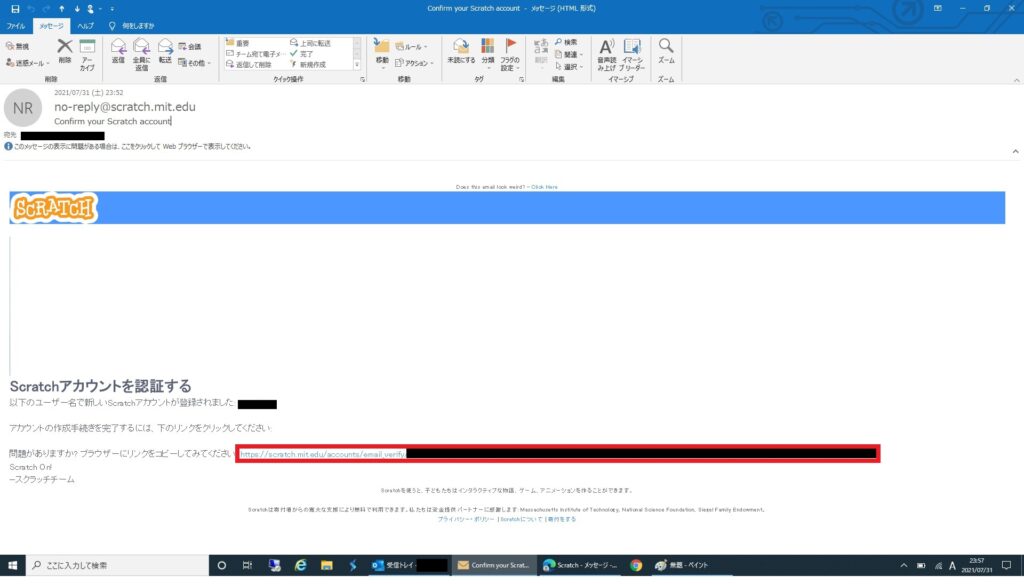
Task: Go to previous item with up arrow
Action: pyautogui.click(x=61, y=8)
